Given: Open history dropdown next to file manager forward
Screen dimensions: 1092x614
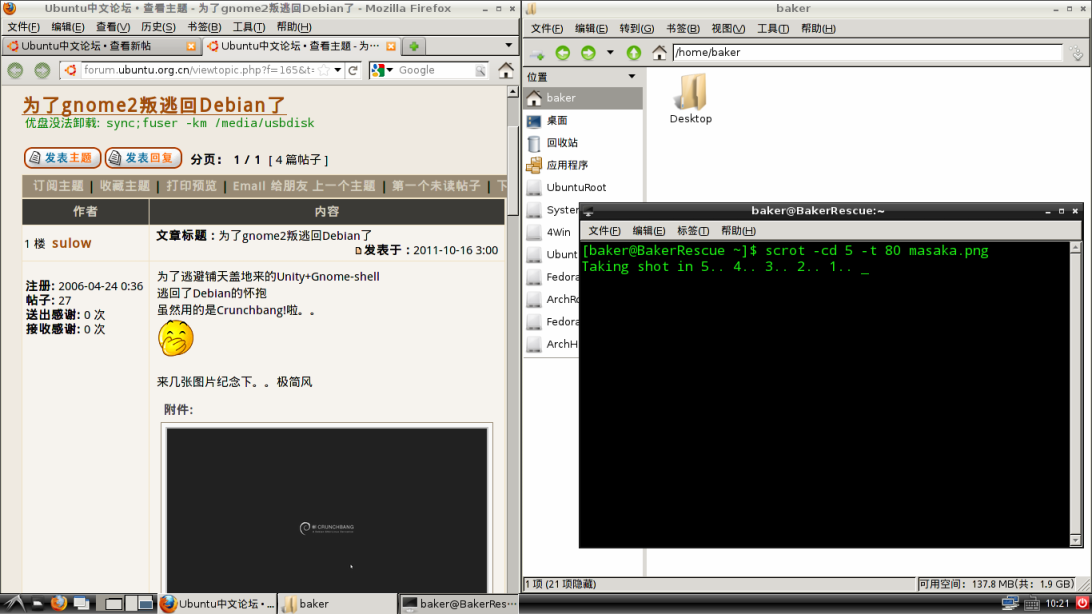Looking at the screenshot, I should coord(610,52).
